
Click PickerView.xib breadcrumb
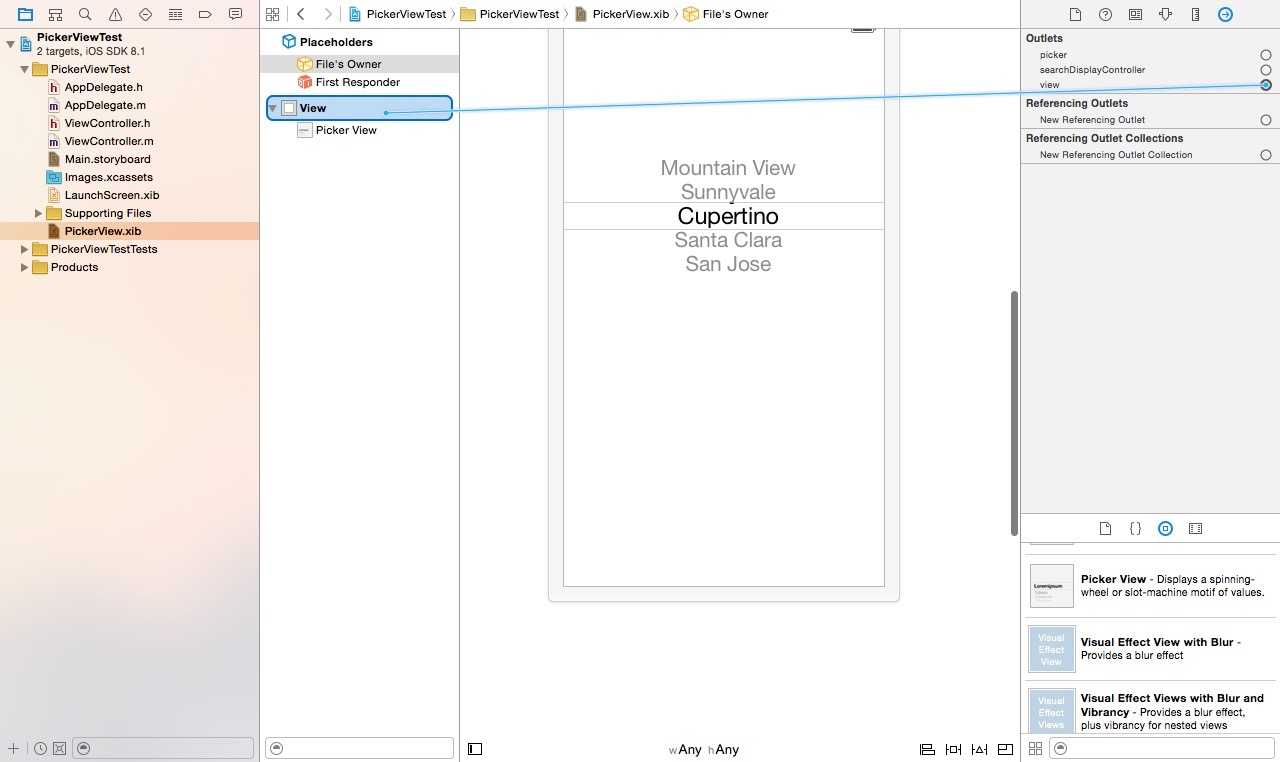pyautogui.click(x=622, y=14)
